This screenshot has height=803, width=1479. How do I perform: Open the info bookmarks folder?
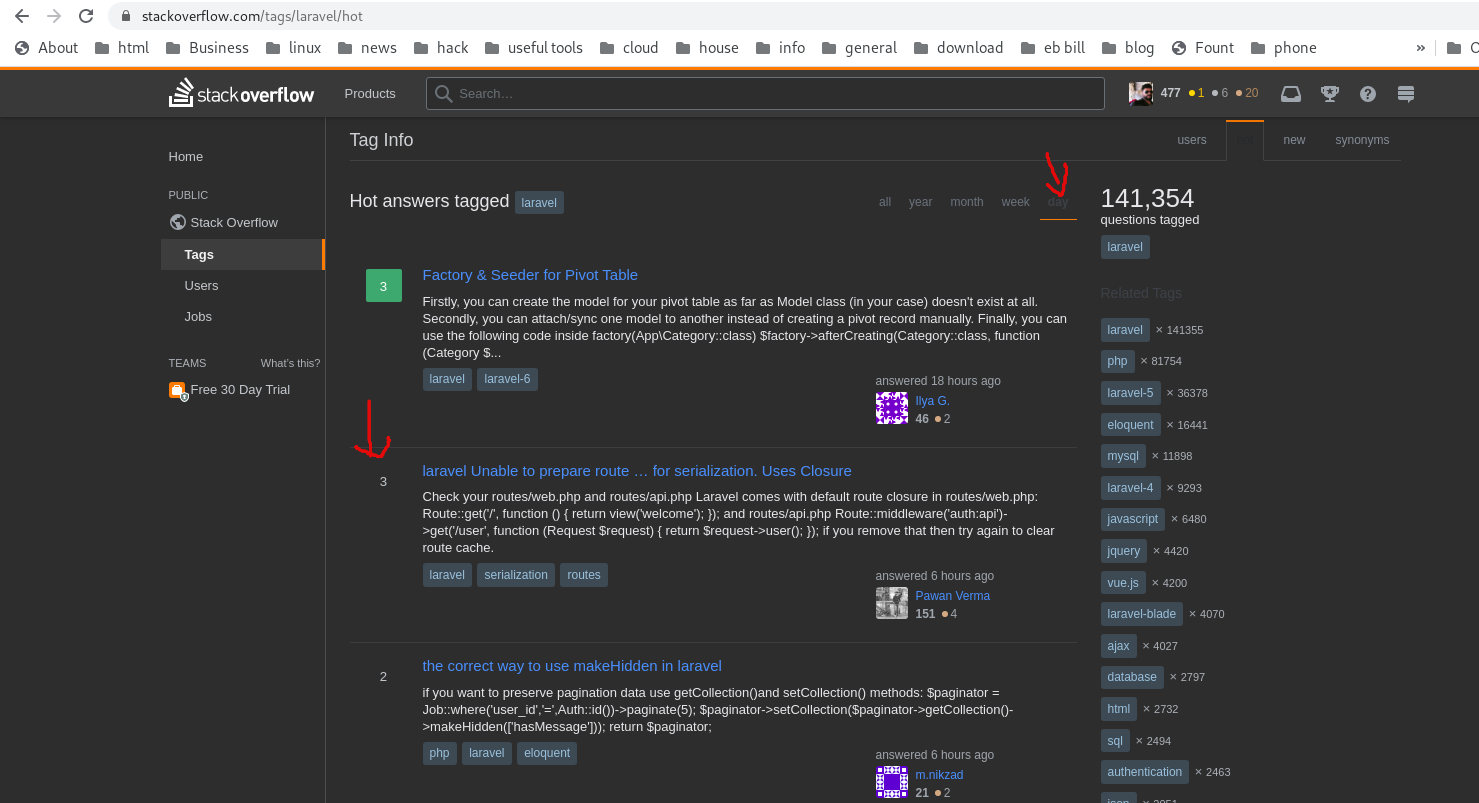[780, 48]
